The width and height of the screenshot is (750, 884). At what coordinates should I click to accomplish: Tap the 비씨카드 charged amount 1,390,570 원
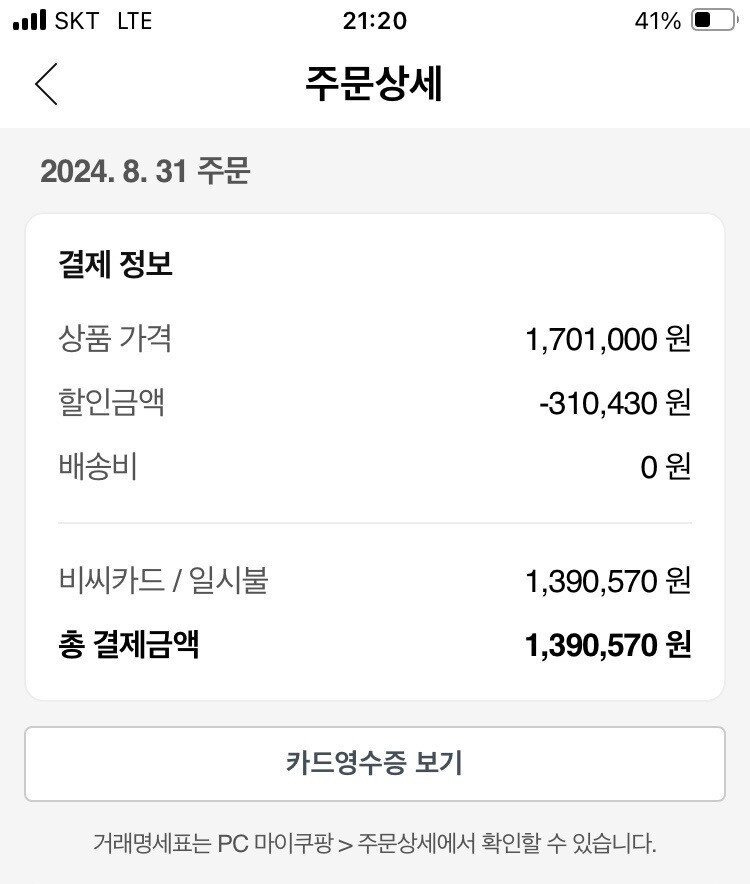point(608,581)
